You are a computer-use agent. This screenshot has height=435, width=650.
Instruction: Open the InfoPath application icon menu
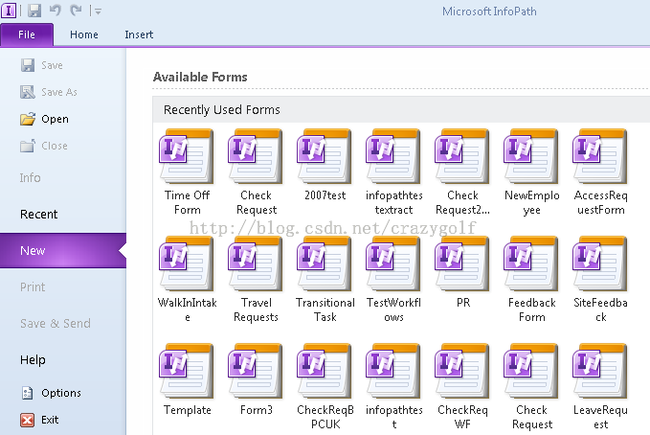coord(9,10)
